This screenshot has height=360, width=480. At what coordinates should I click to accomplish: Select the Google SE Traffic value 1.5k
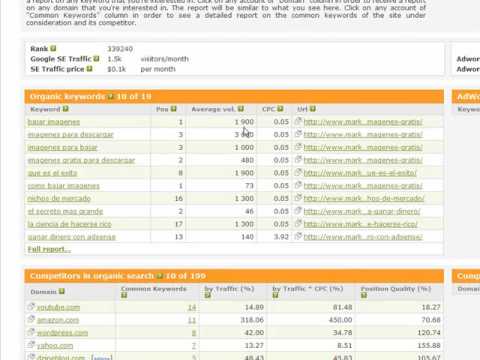[114, 59]
